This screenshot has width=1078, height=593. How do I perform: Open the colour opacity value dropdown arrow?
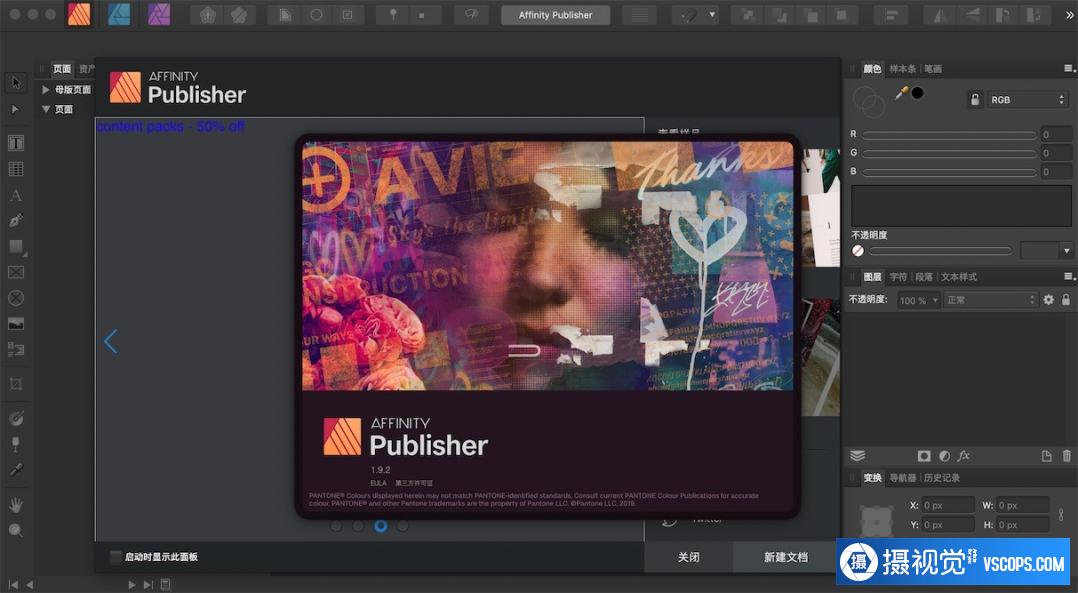(1066, 251)
